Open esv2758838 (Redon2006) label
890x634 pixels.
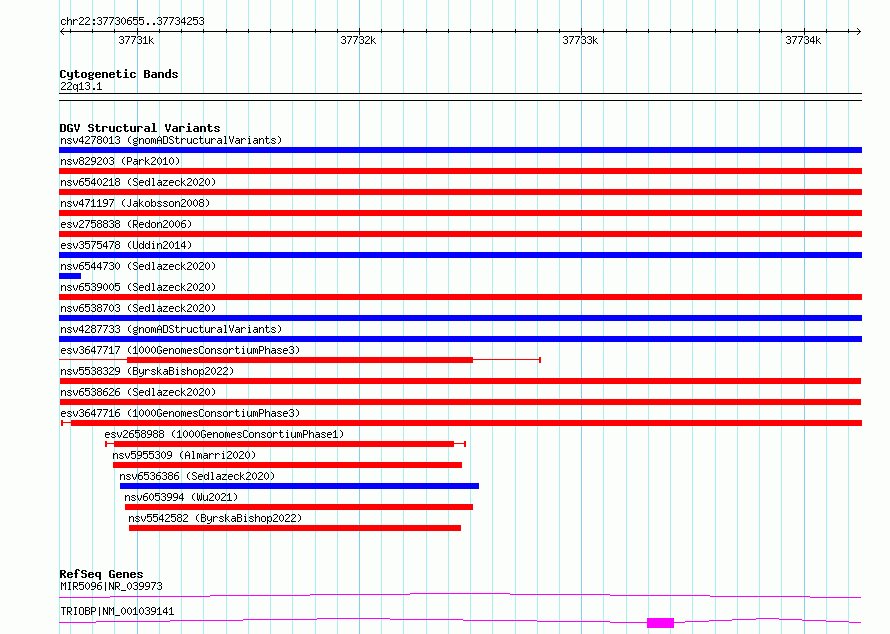click(x=126, y=224)
